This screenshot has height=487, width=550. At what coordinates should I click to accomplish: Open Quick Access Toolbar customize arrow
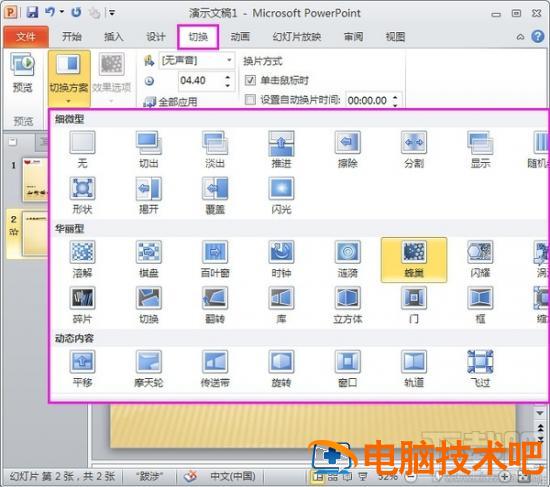coord(112,13)
